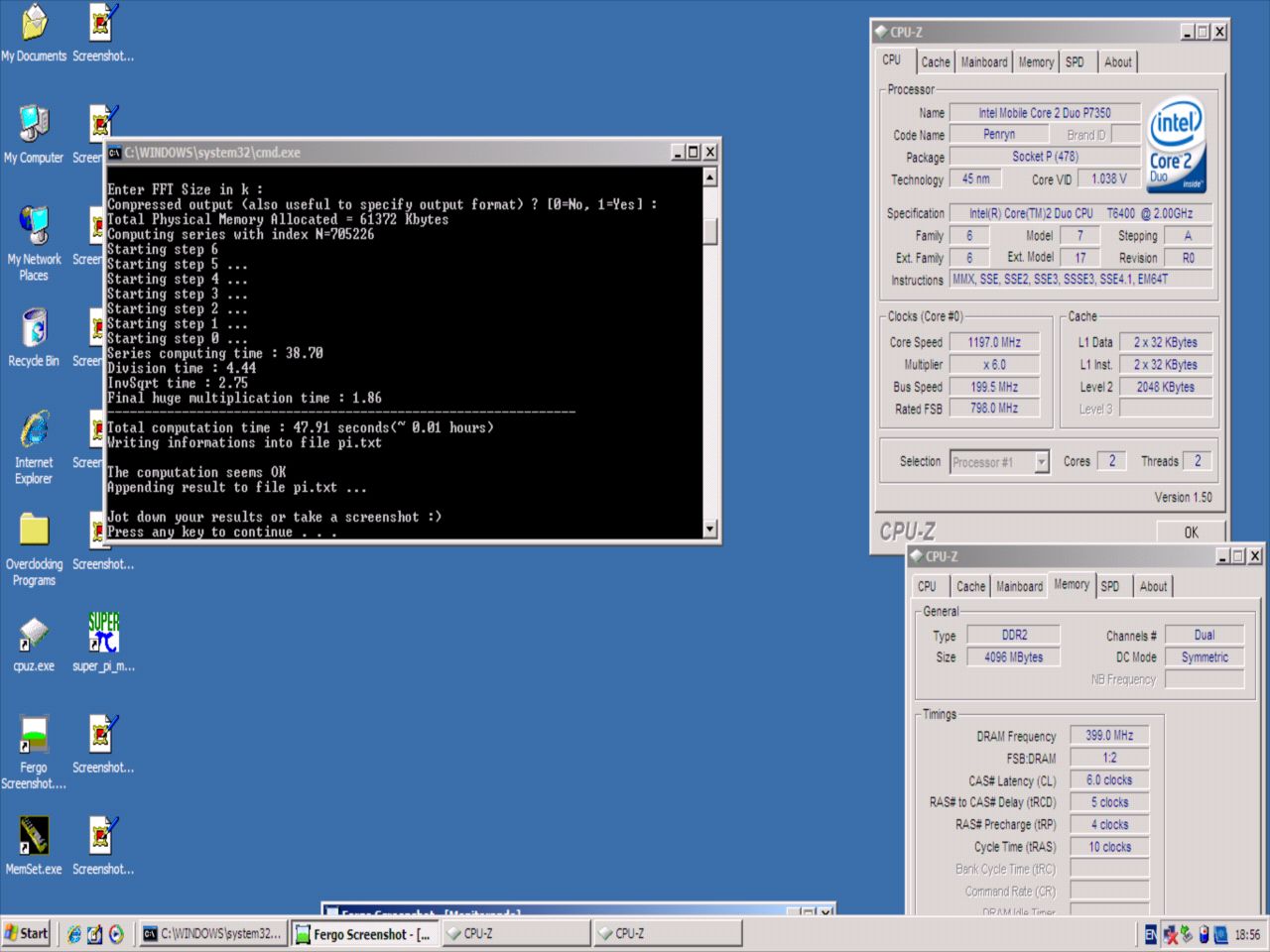Click the Intel Core 2 Duo logo
The height and width of the screenshot is (952, 1270).
1177,146
